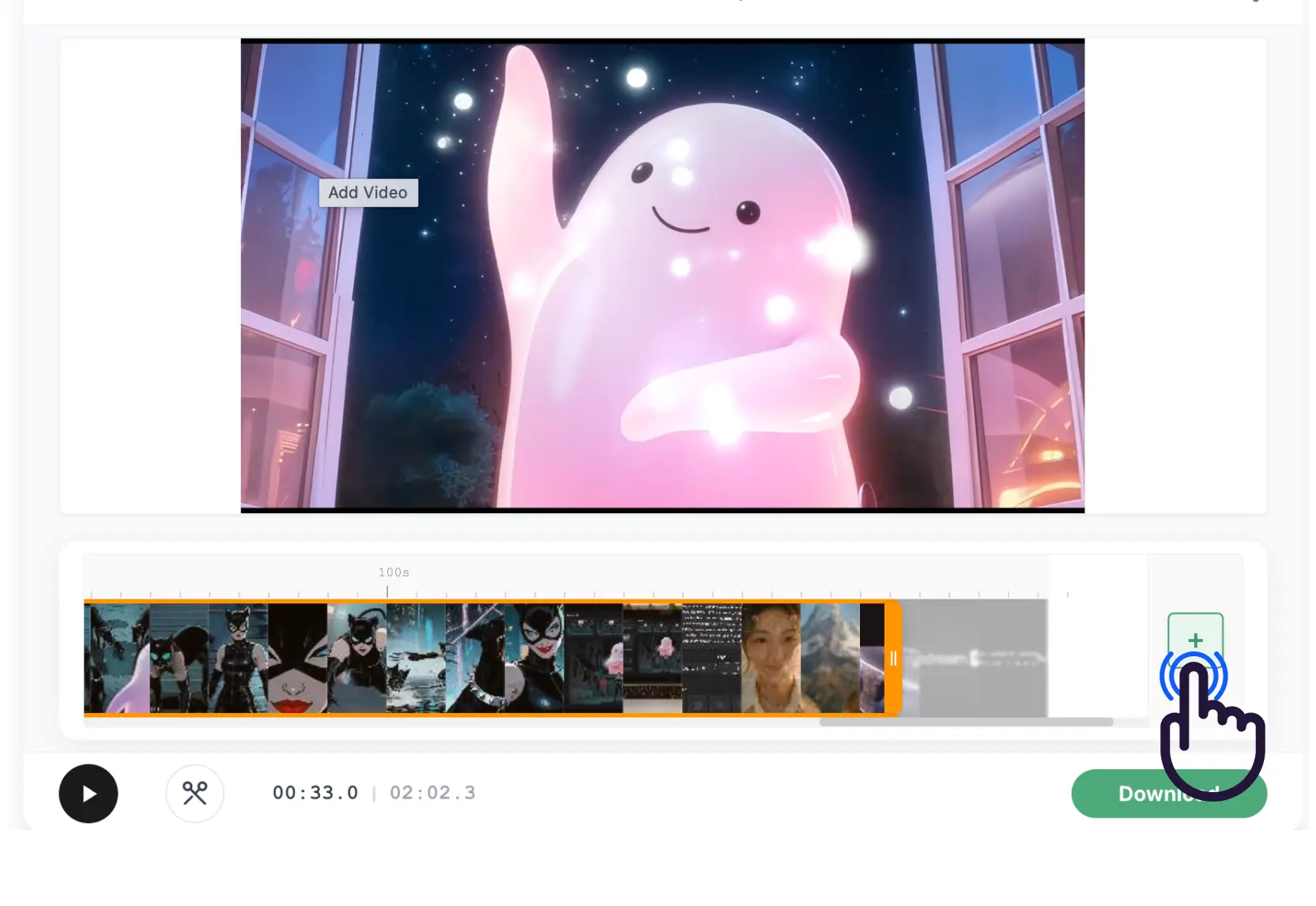Viewport: 1316px width, 906px height.
Task: Click the current time readout 00:33.0
Action: tap(315, 792)
